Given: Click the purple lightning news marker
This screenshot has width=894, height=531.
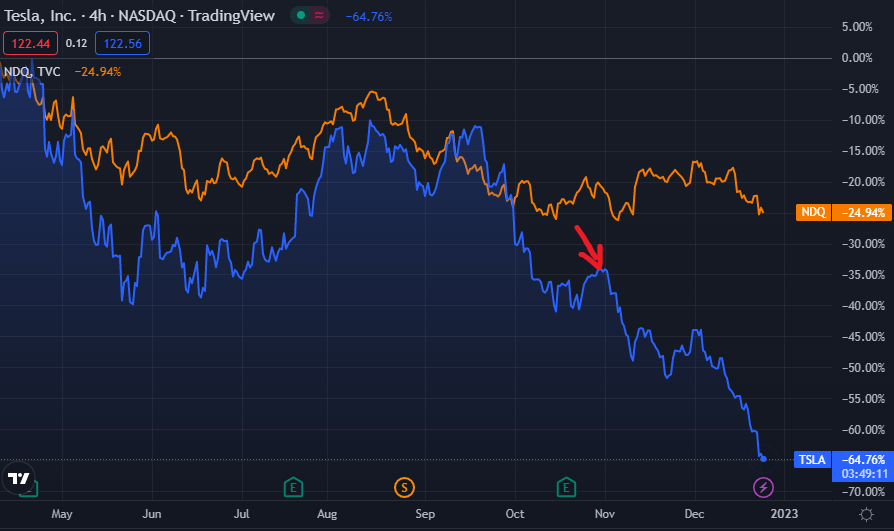Looking at the screenshot, I should point(763,488).
